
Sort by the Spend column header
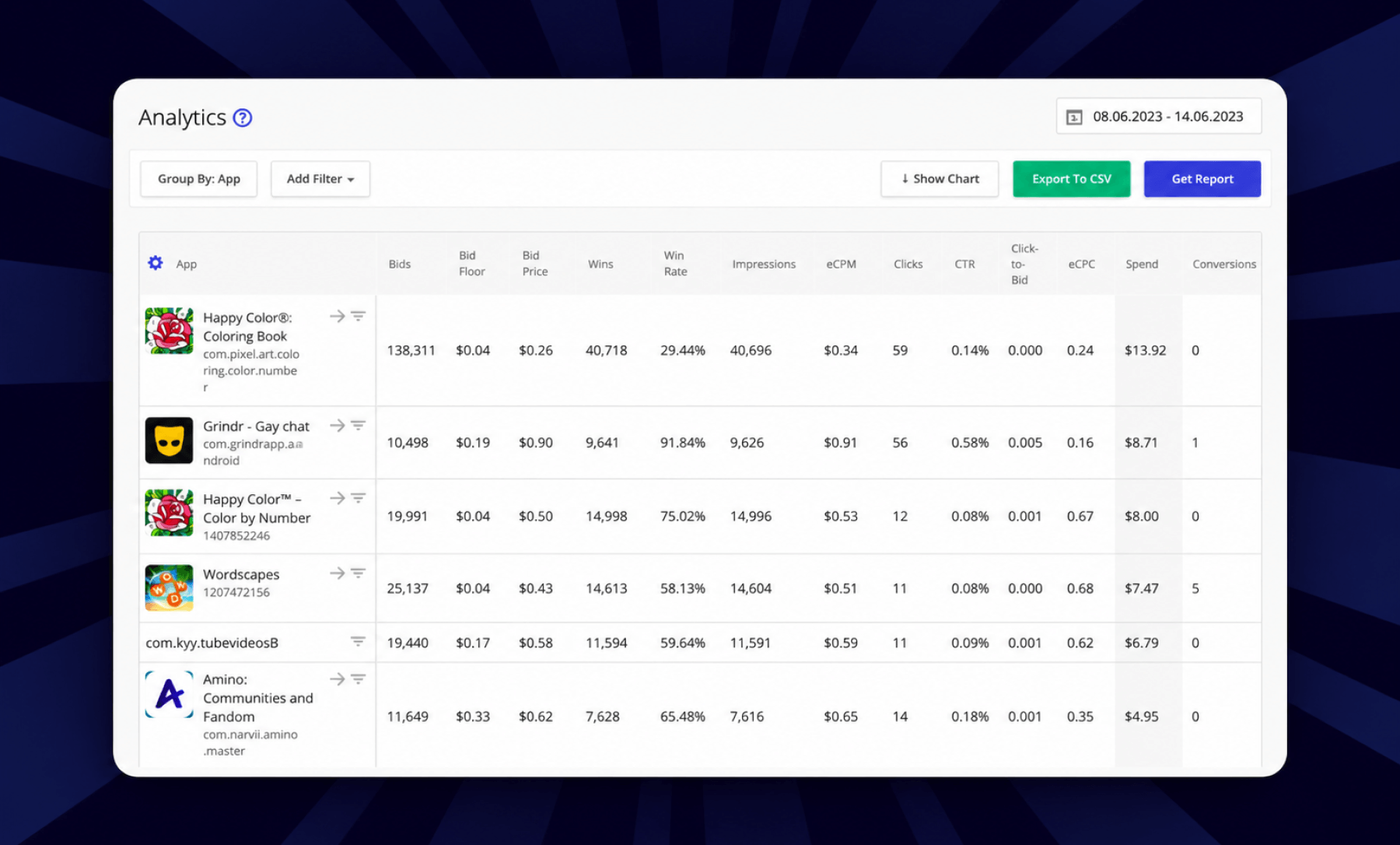click(x=1142, y=264)
